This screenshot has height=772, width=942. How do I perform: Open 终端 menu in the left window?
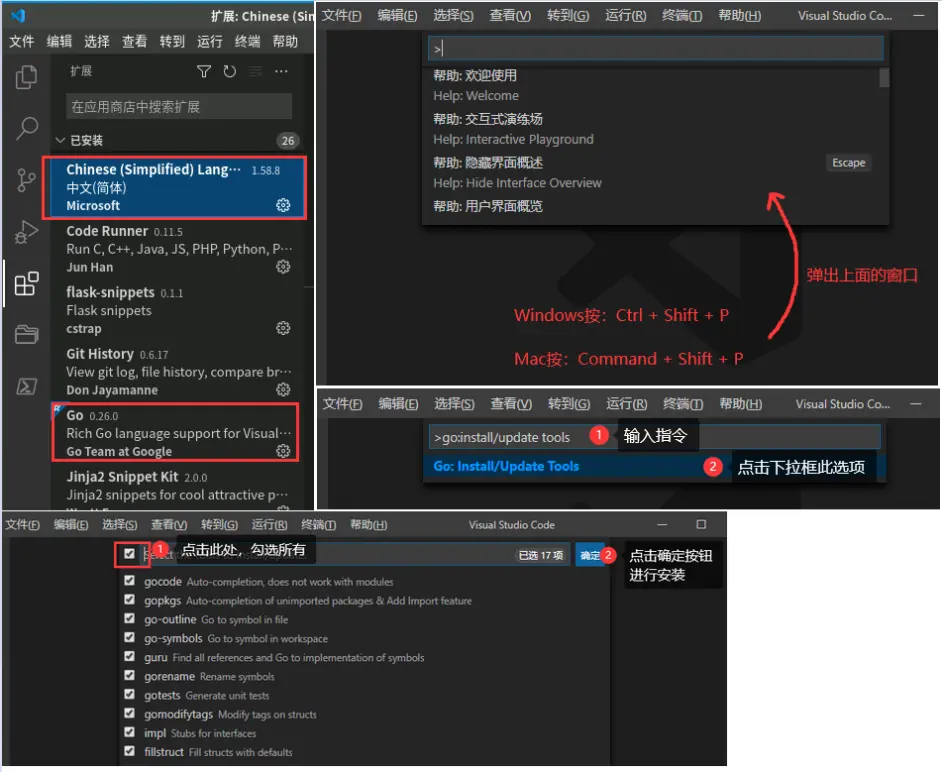tap(248, 41)
